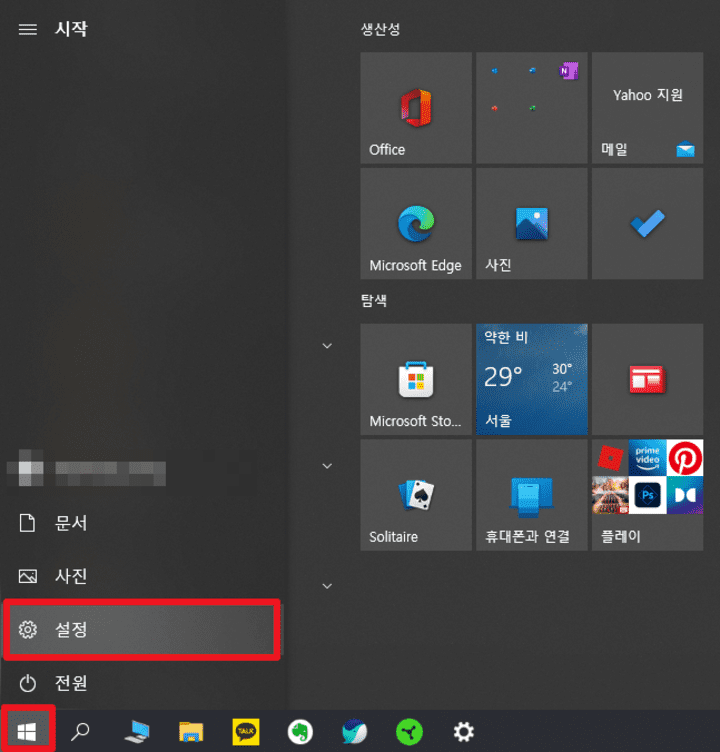Open the Microsoft Store tile
This screenshot has height=752, width=720.
pyautogui.click(x=416, y=379)
